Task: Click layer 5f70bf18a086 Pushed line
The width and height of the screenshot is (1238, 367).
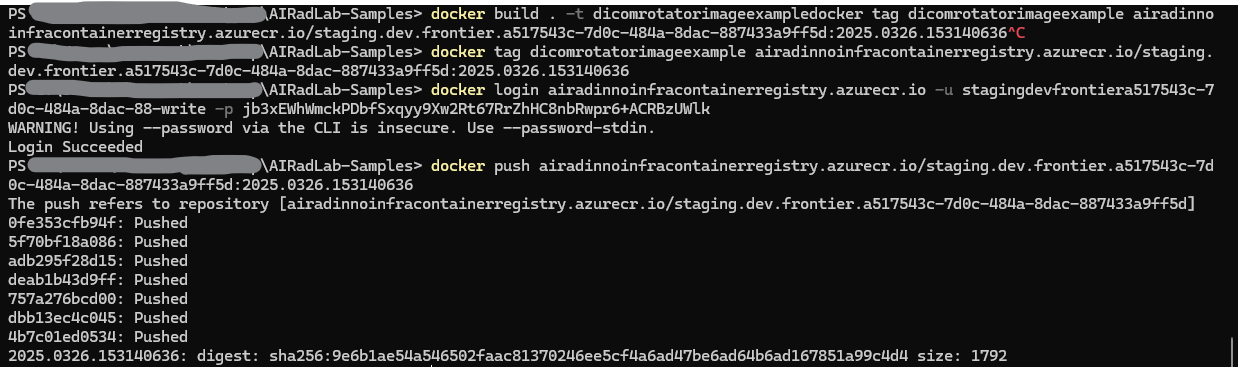Action: (97, 242)
